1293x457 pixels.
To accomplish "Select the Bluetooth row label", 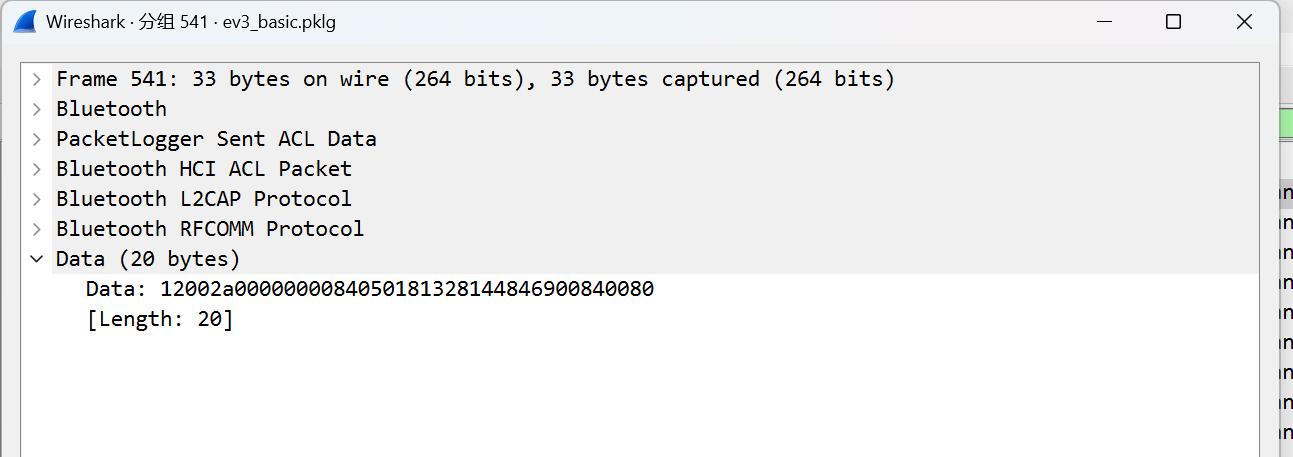I will coord(111,109).
